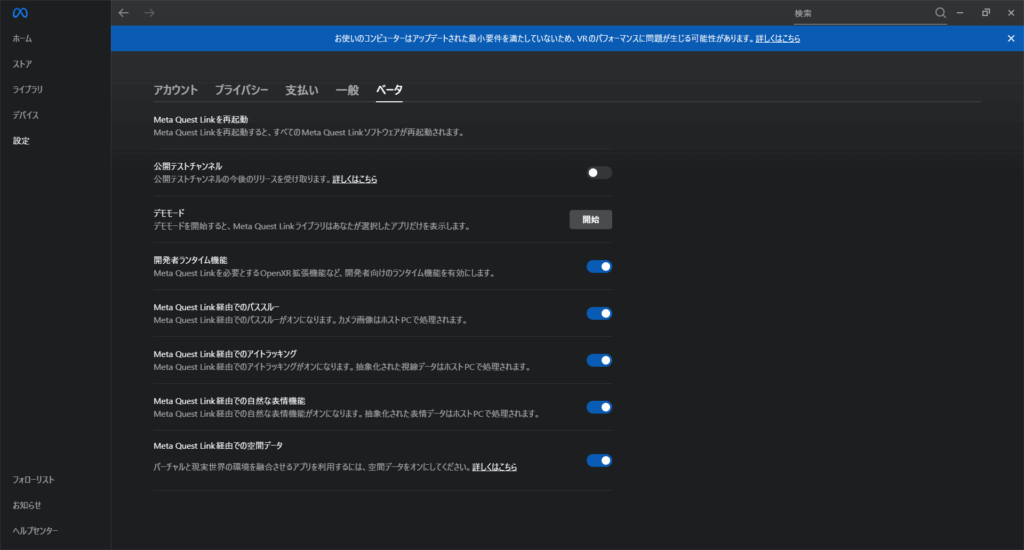Go forward with the right arrow
This screenshot has width=1024, height=550.
(150, 12)
